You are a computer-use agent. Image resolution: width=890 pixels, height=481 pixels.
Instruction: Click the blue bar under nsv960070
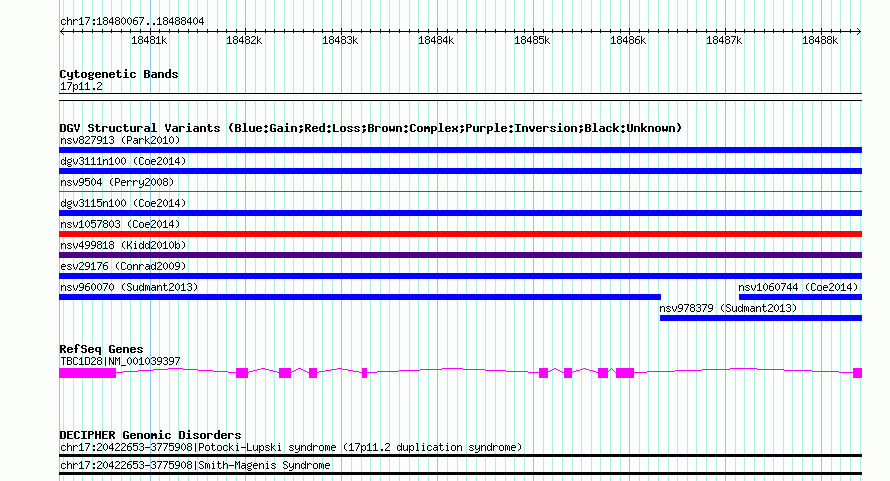point(360,297)
